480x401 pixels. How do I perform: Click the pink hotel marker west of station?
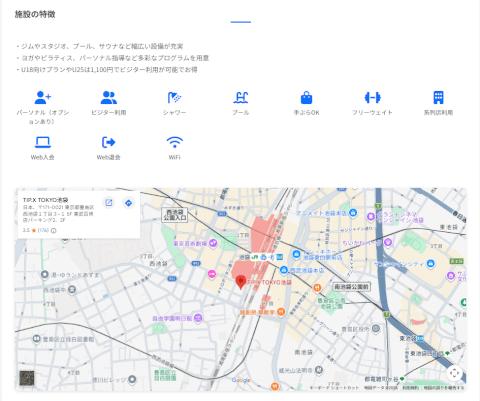pos(212,274)
